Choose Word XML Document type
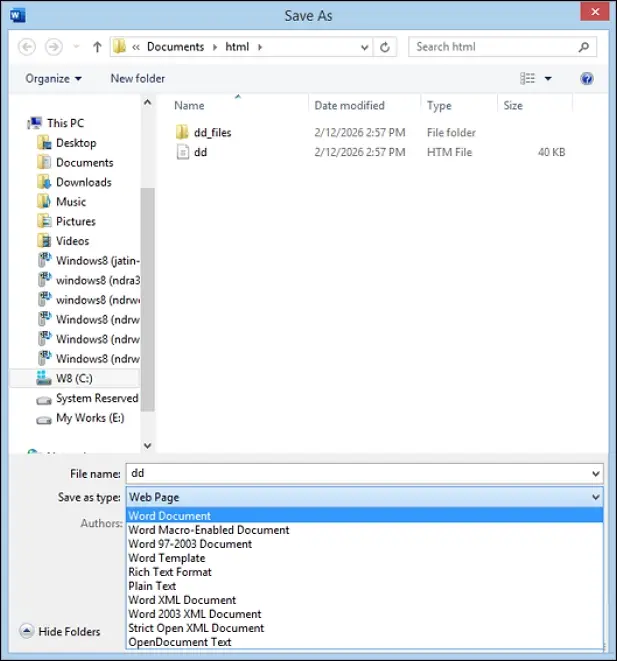Viewport: 617px width, 661px height. (365, 600)
